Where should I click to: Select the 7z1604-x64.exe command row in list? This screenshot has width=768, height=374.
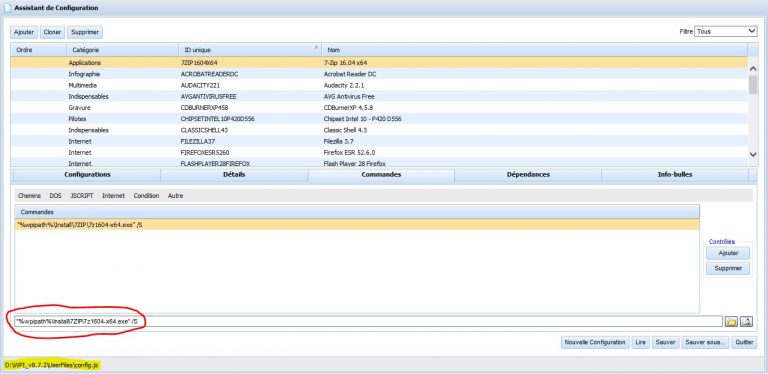pyautogui.click(x=357, y=224)
